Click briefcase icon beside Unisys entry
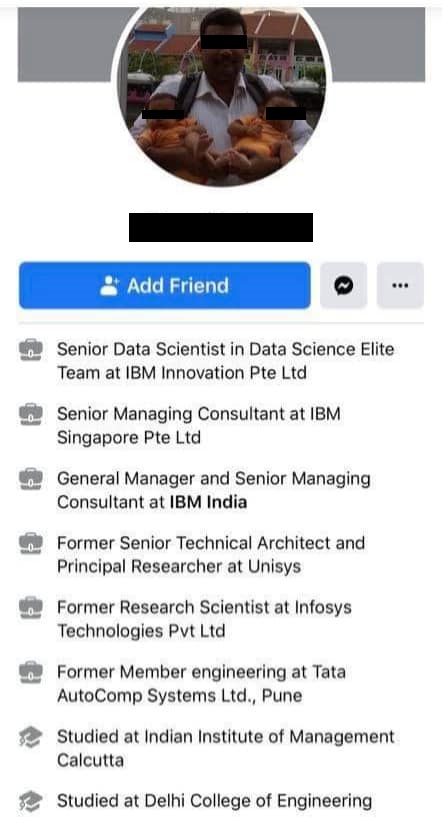The image size is (442, 817). 31,543
